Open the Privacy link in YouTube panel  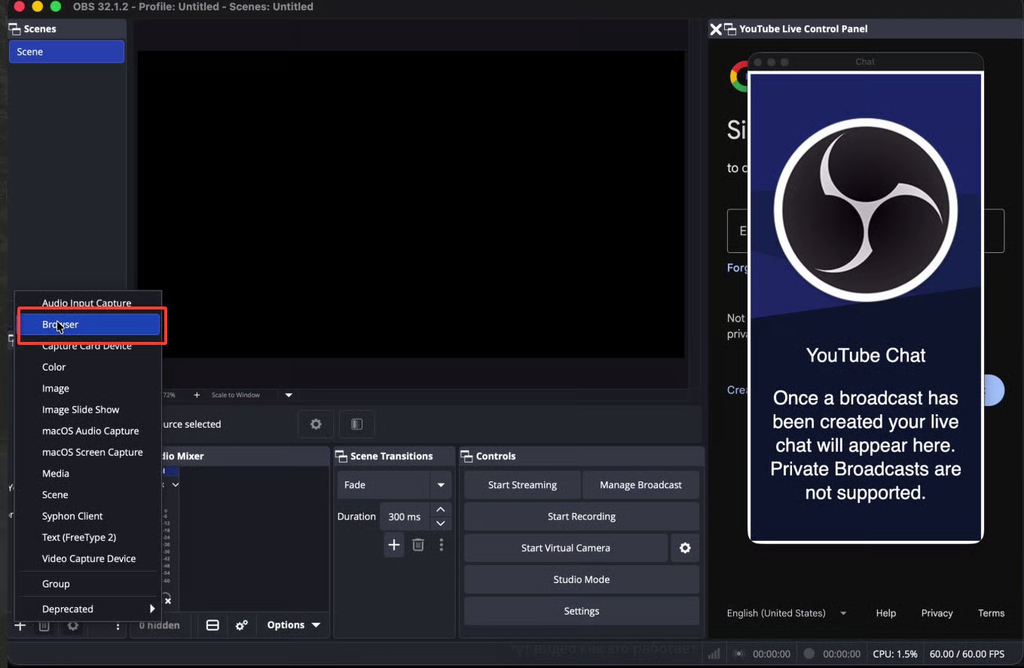pyautogui.click(x=936, y=613)
